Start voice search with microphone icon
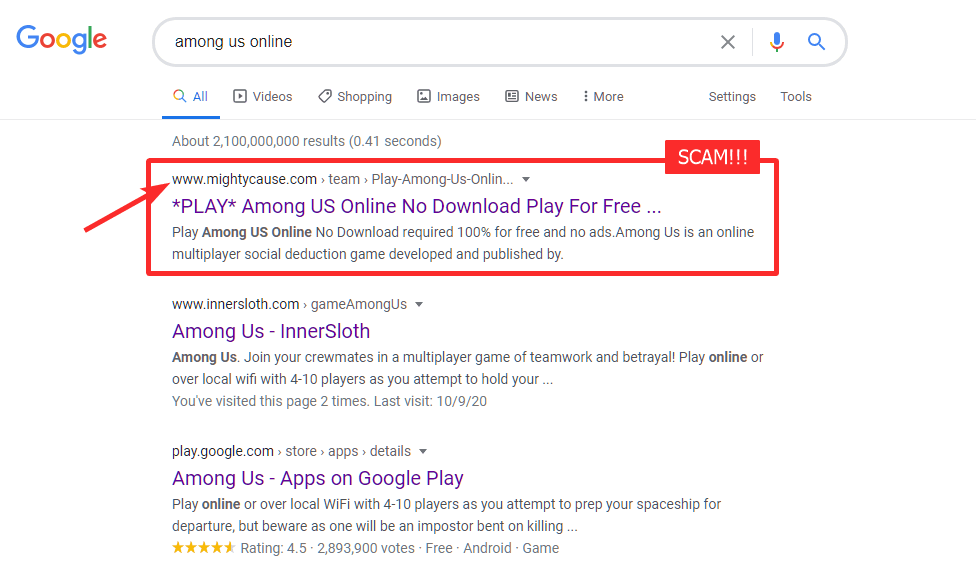Viewport: 976px width, 584px height. [x=777, y=42]
